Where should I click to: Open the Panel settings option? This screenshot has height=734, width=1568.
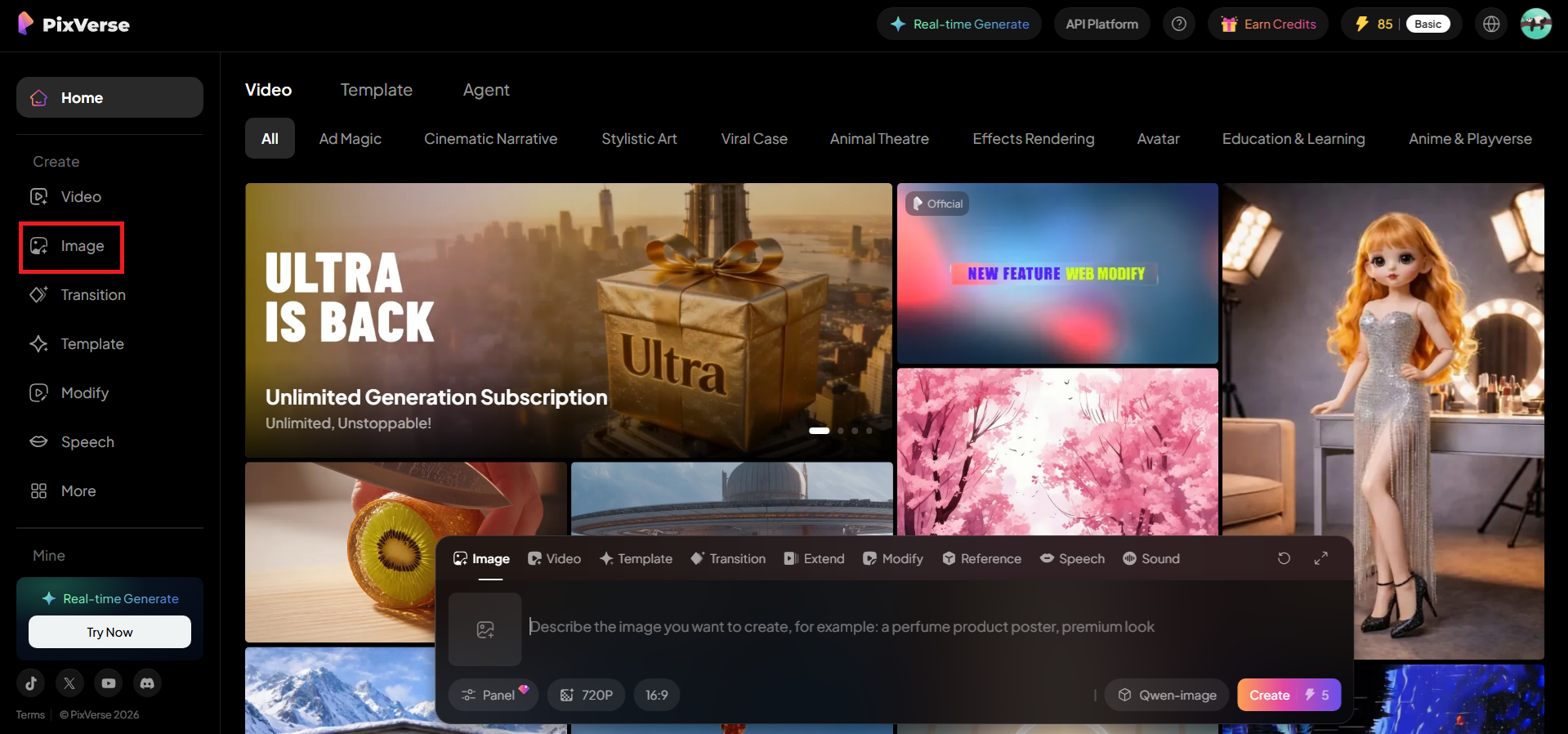coord(494,695)
